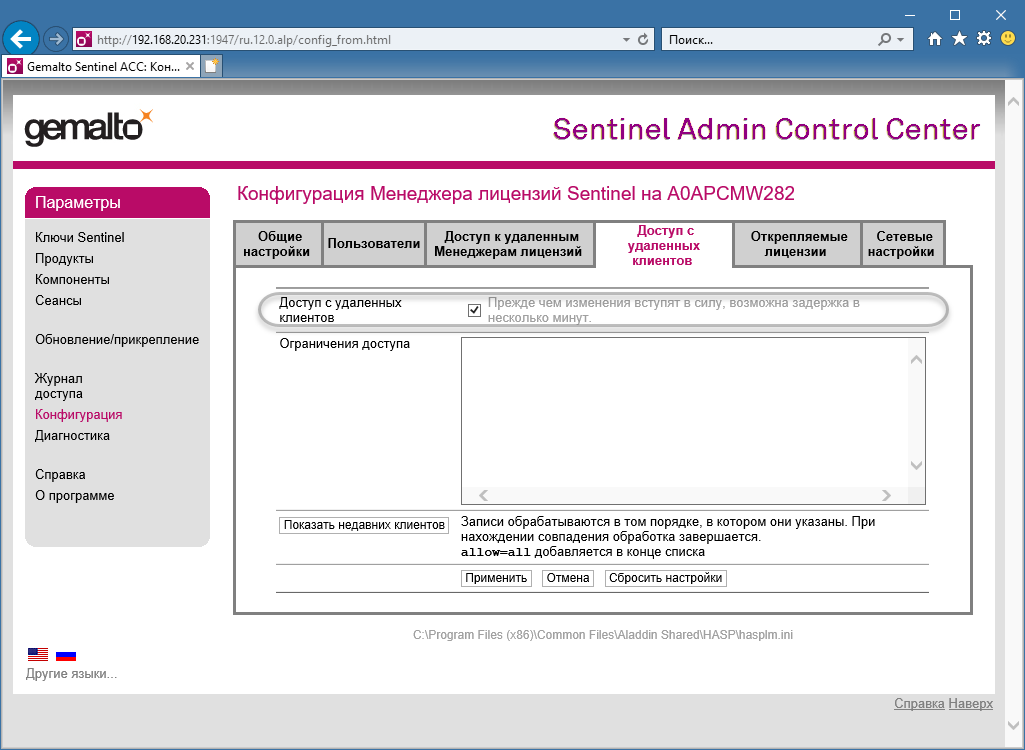Click the Применить button
This screenshot has height=750, width=1025.
coord(495,577)
